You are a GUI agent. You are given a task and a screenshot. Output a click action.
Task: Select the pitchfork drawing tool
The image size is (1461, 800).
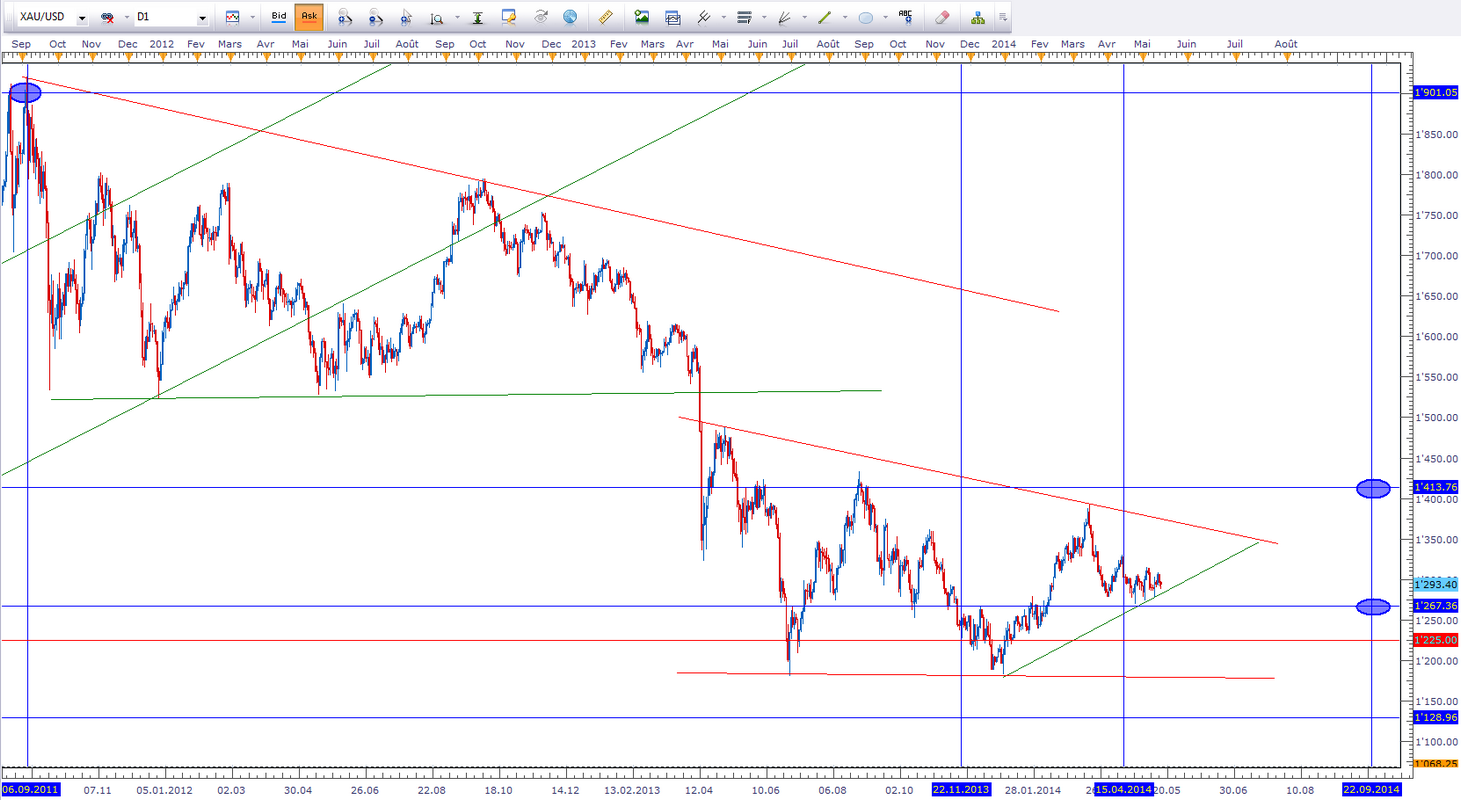pyautogui.click(x=704, y=17)
